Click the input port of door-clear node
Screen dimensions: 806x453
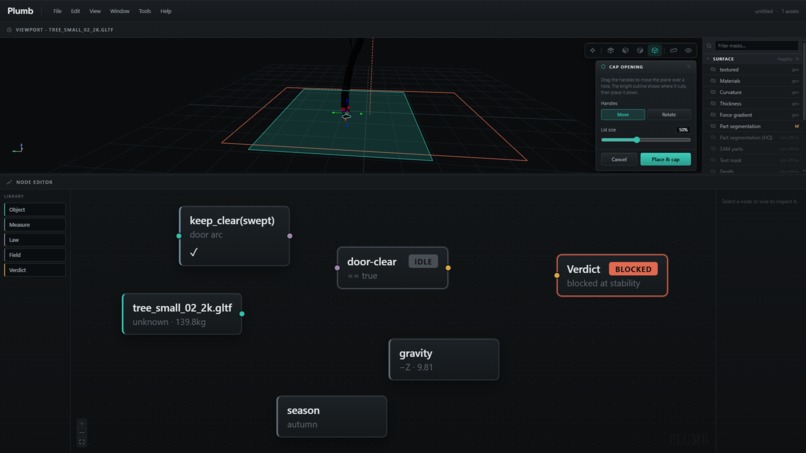(337, 268)
